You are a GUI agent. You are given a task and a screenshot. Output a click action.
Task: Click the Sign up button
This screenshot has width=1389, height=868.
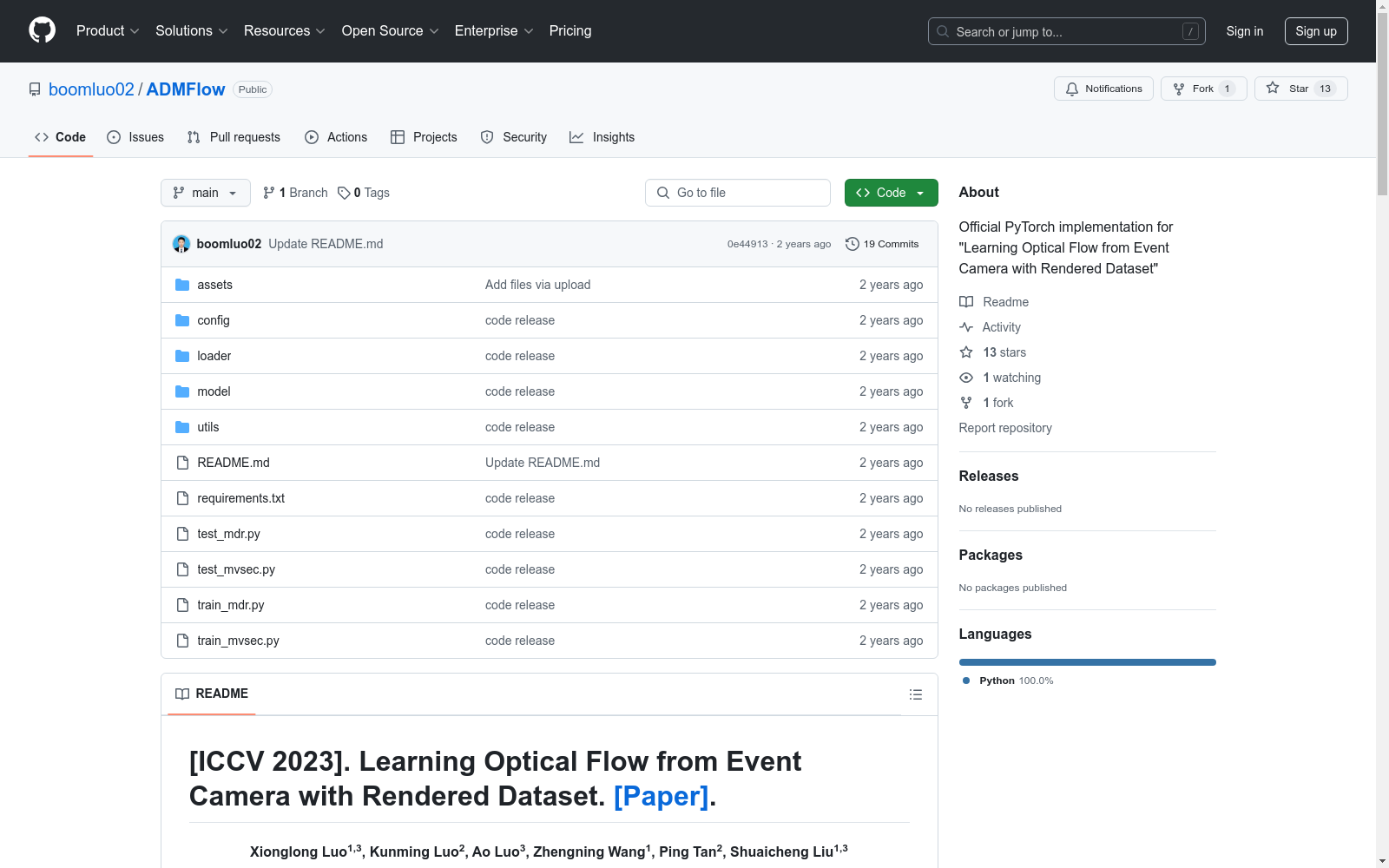tap(1316, 31)
